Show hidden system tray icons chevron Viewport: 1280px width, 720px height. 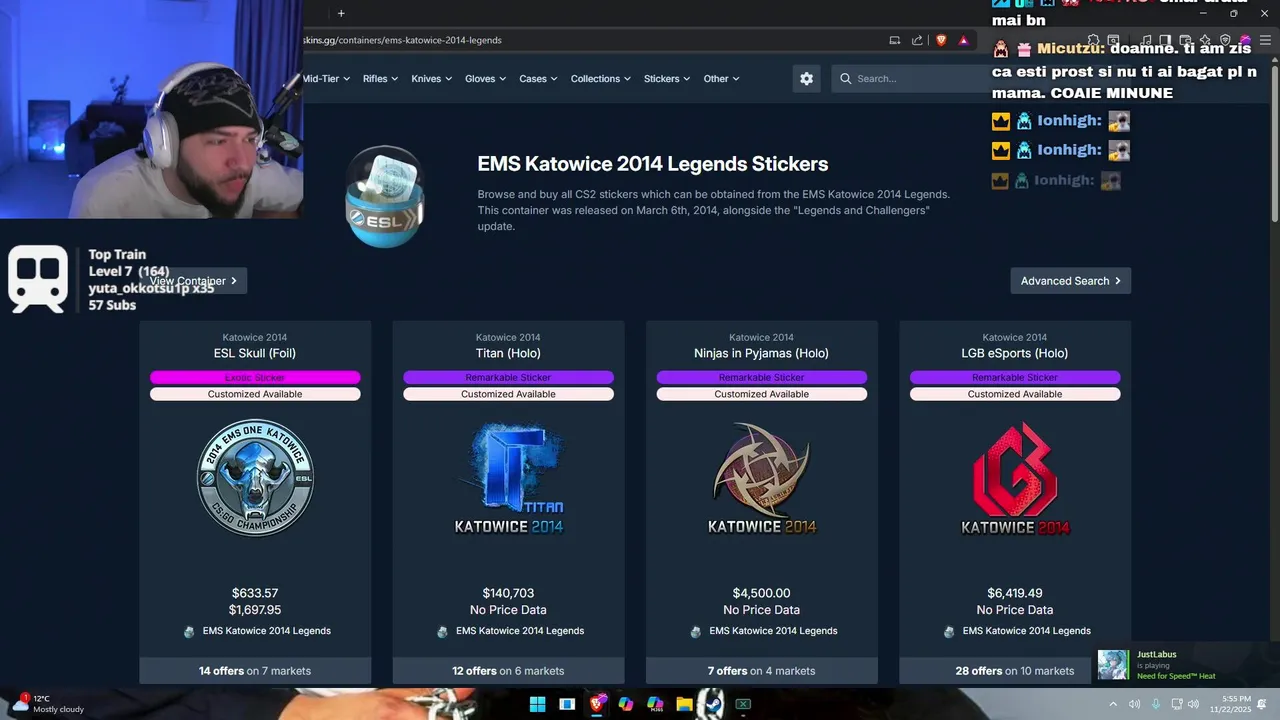pos(1113,704)
